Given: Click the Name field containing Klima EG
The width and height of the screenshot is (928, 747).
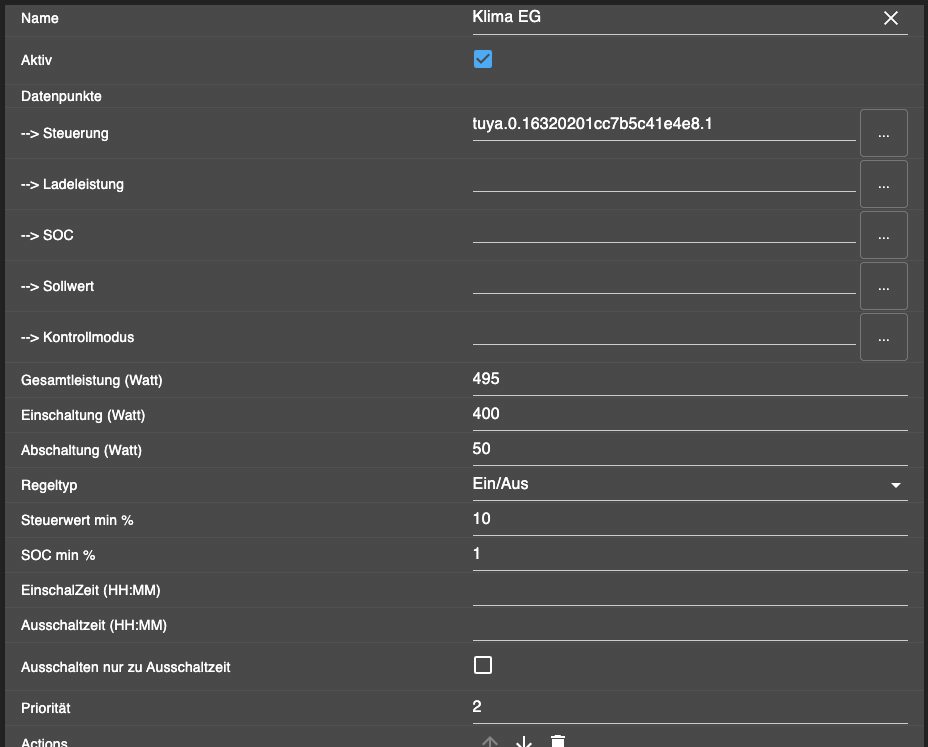Looking at the screenshot, I should click(x=670, y=18).
